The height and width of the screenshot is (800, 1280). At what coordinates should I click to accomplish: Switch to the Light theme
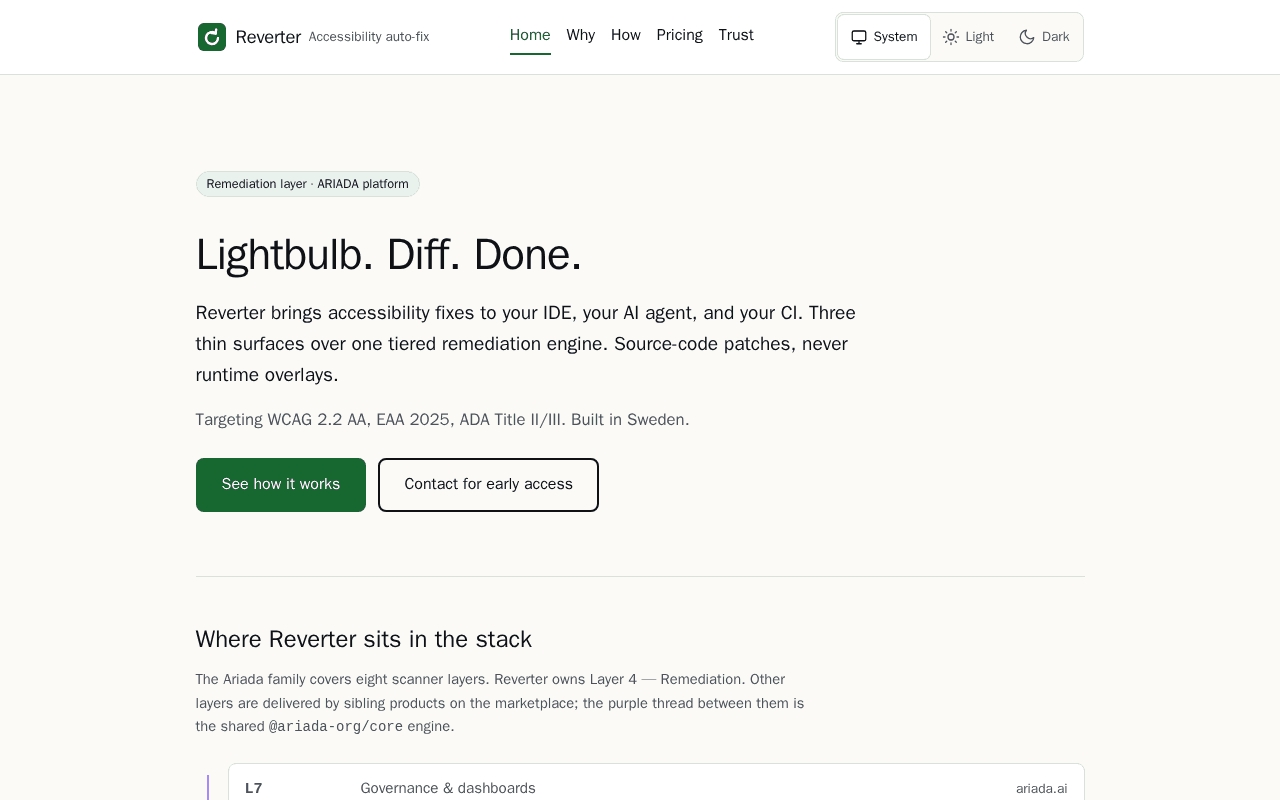(x=968, y=37)
